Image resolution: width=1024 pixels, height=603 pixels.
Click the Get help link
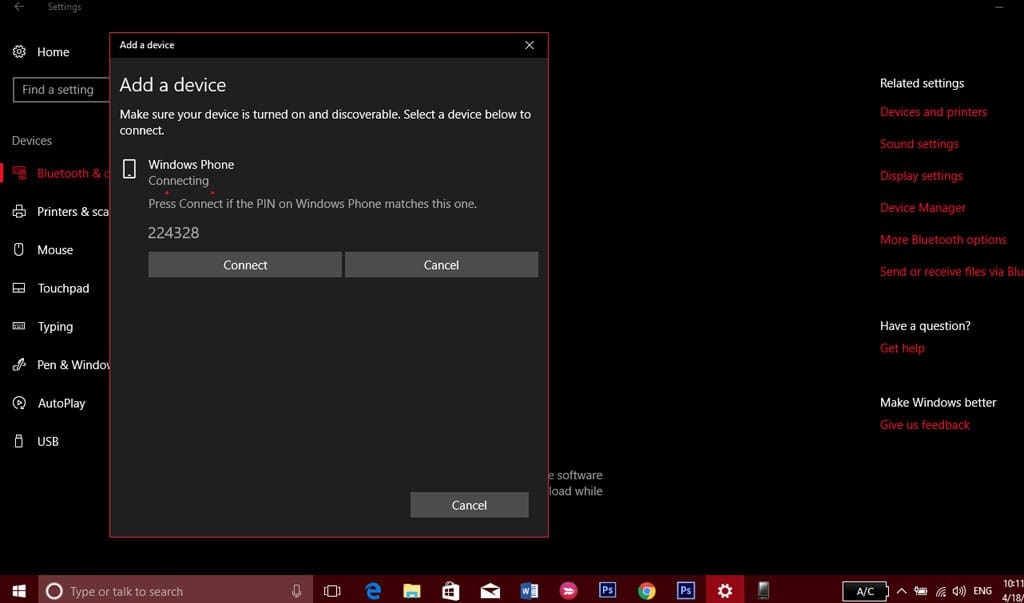tap(902, 348)
